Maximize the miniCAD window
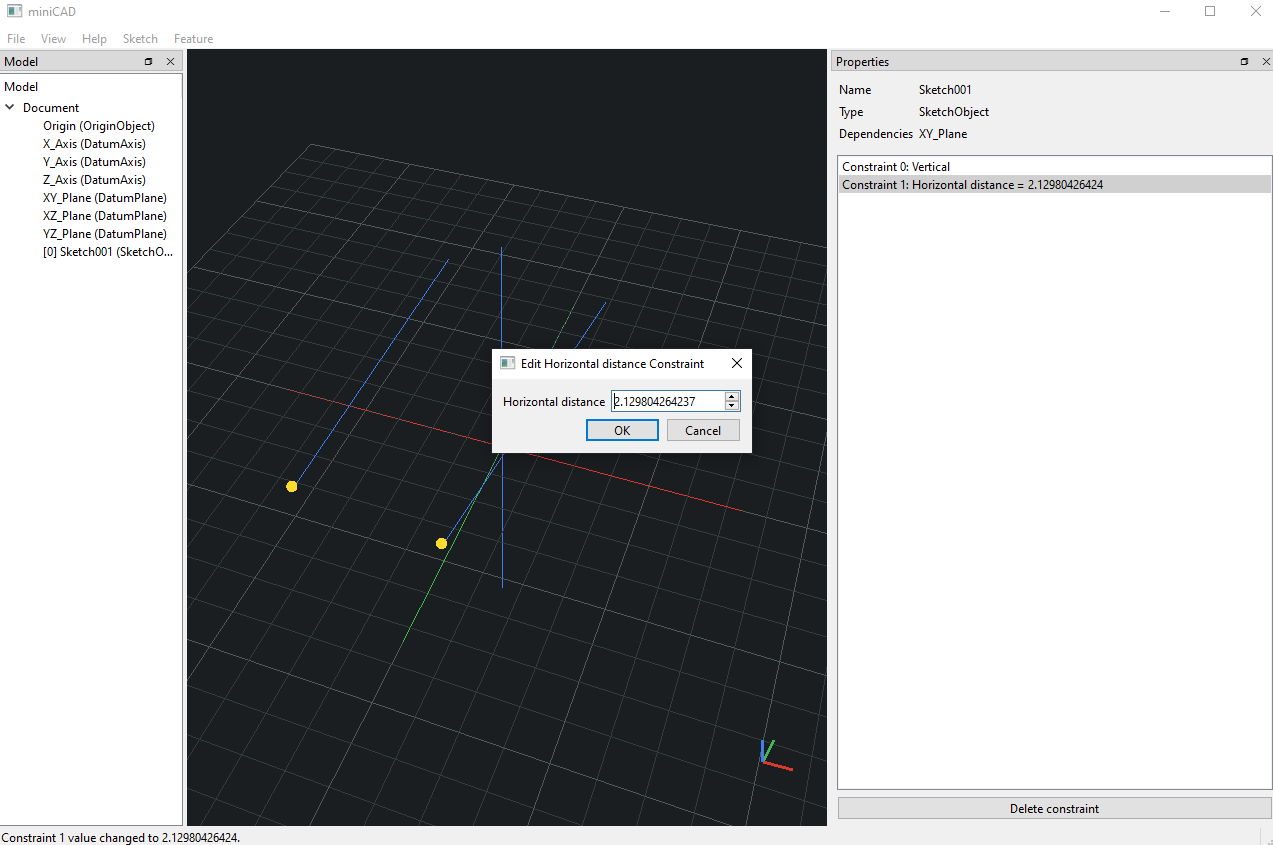Image resolution: width=1273 pixels, height=845 pixels. (x=1210, y=11)
